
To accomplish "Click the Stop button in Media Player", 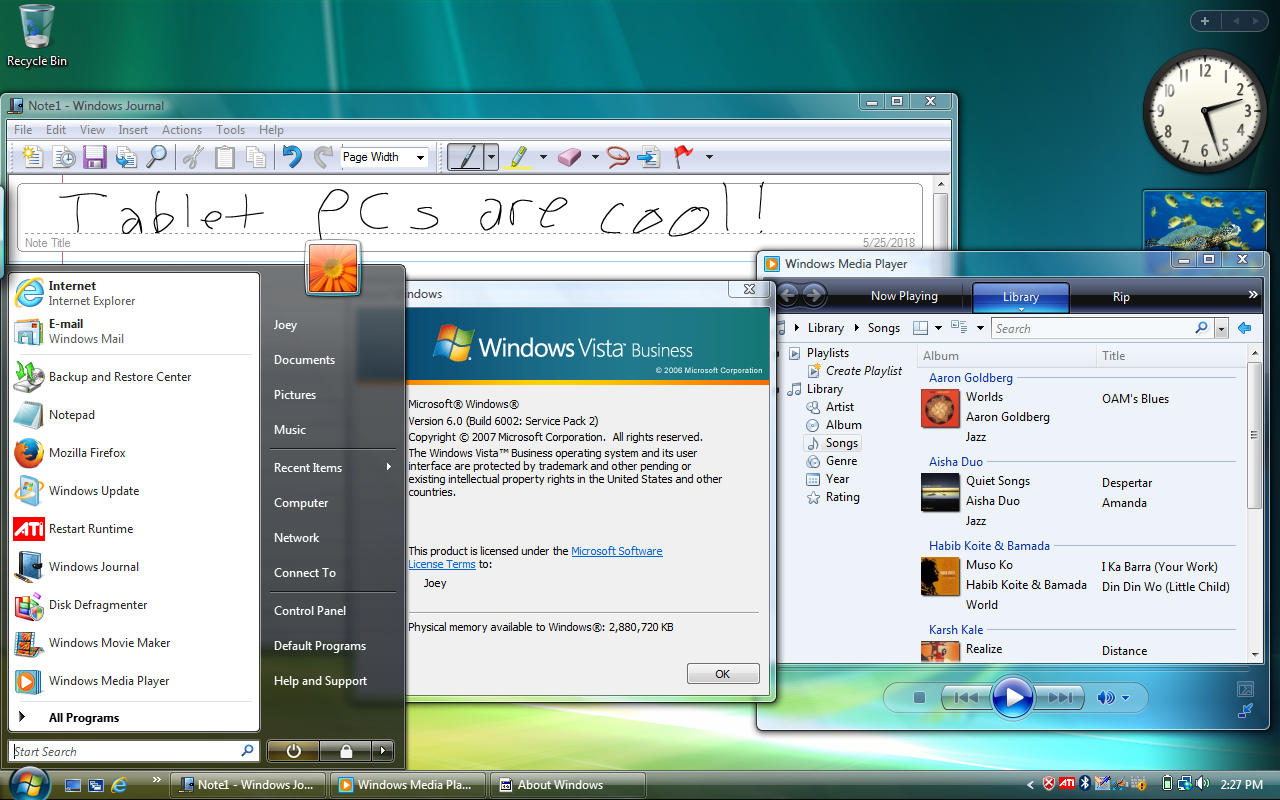I will (919, 698).
